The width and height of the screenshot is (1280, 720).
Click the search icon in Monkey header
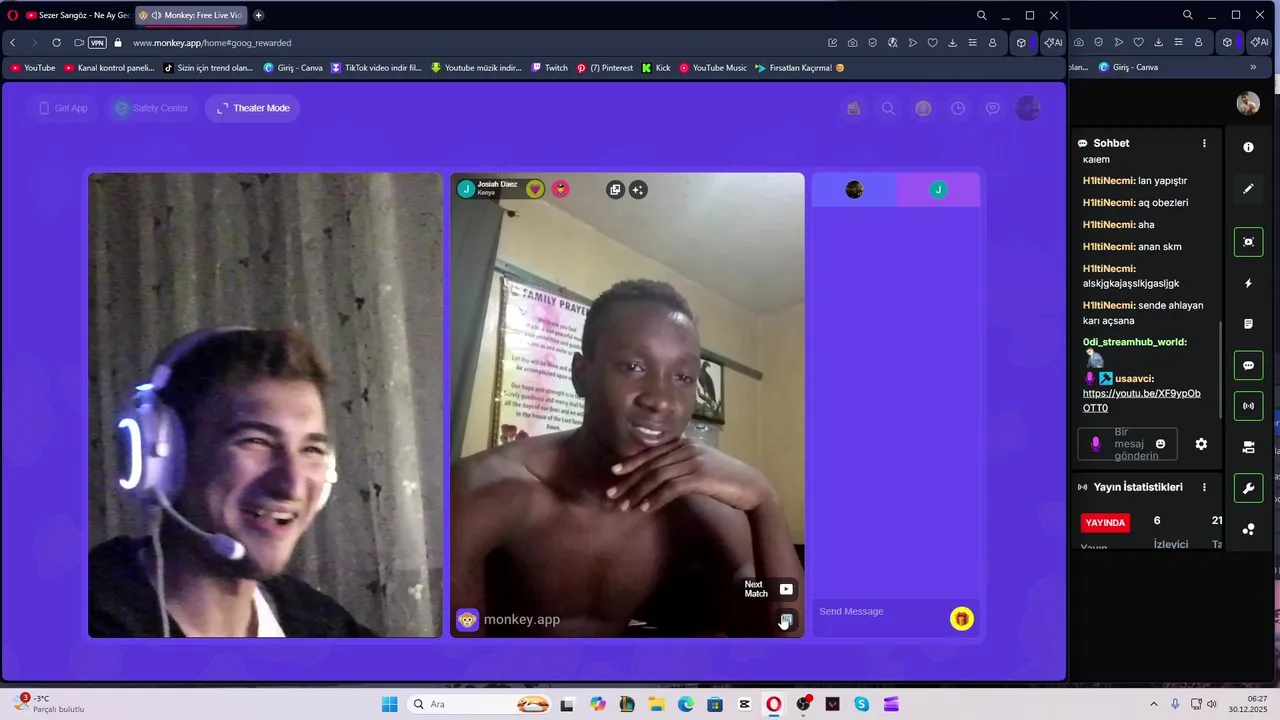click(x=888, y=108)
